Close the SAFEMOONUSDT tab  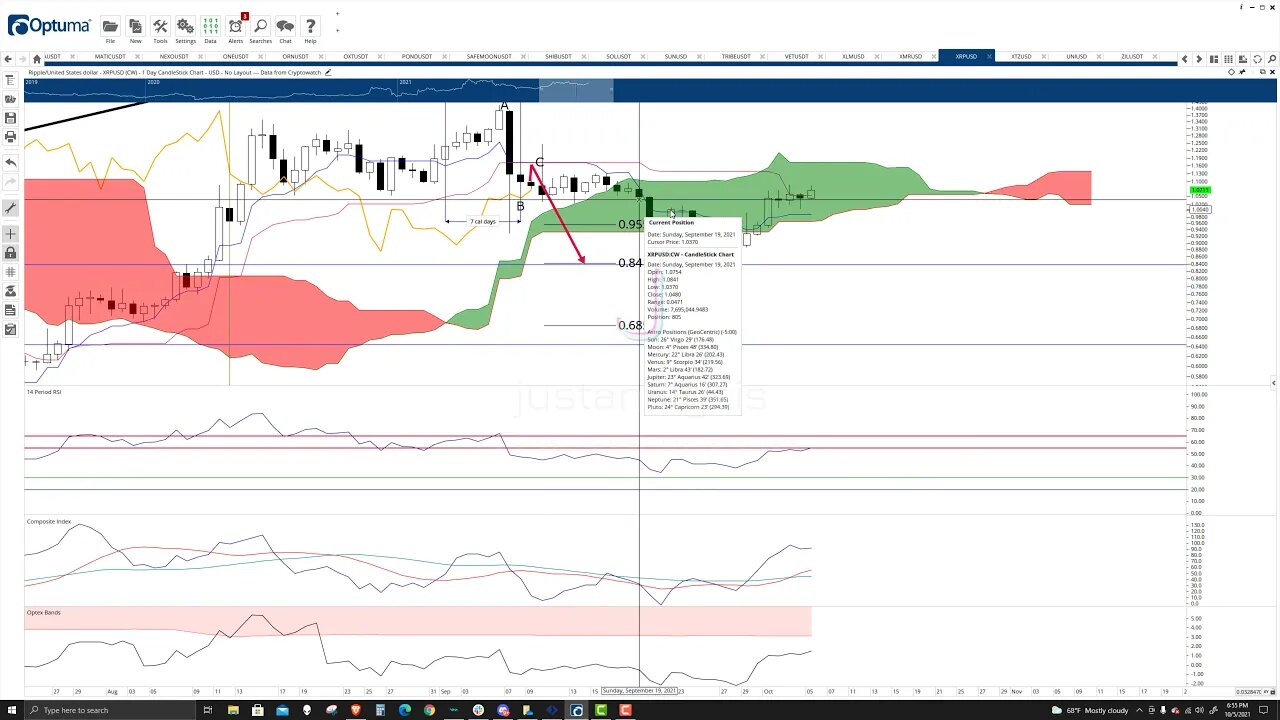pos(522,57)
